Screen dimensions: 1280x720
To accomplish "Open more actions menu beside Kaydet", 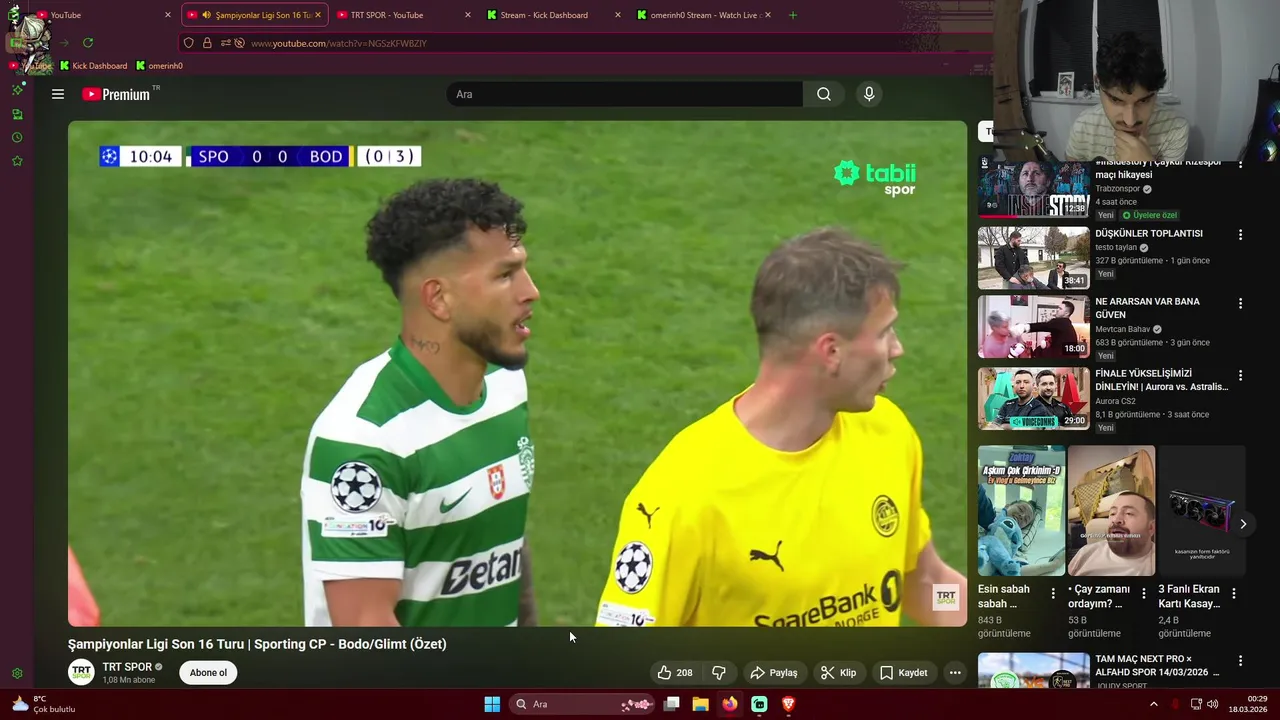I will coord(955,673).
